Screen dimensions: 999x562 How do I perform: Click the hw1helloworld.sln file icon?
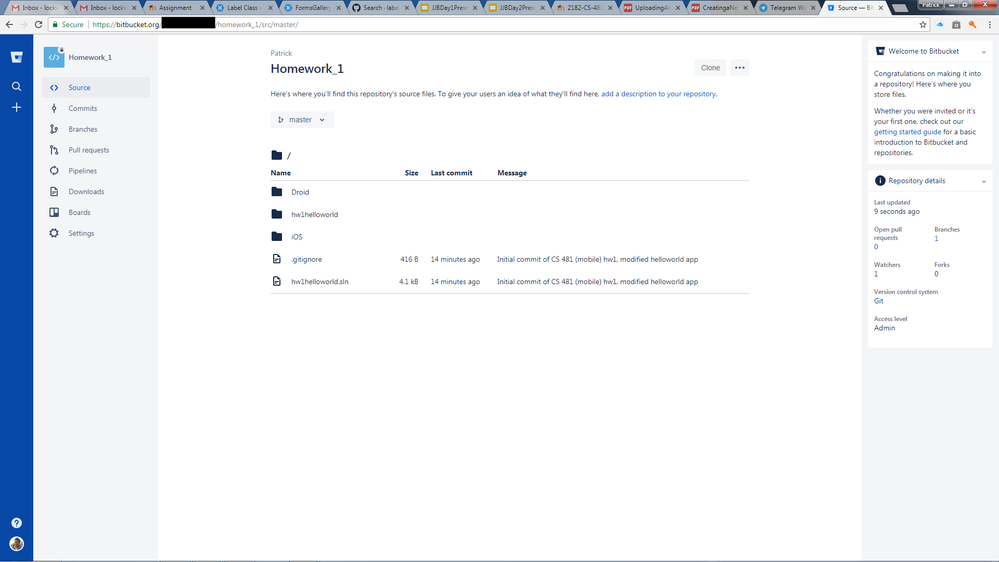tap(277, 282)
